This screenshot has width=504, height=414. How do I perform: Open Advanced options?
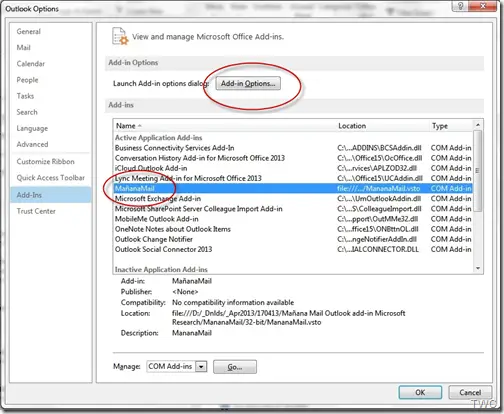coord(32,144)
